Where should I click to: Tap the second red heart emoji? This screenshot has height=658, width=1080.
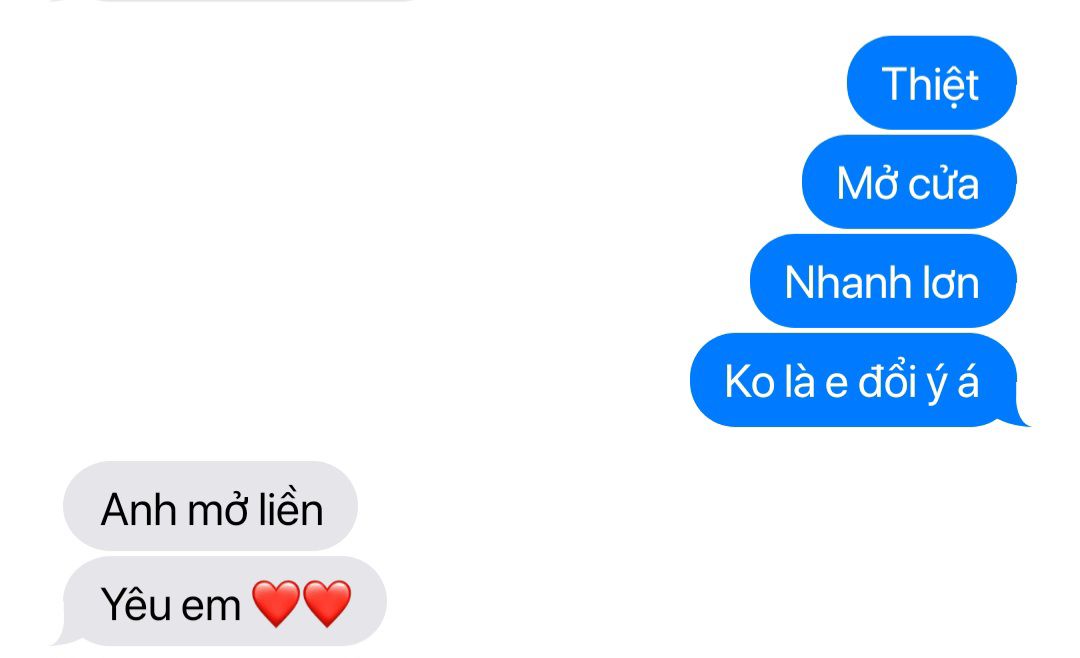pyautogui.click(x=327, y=603)
